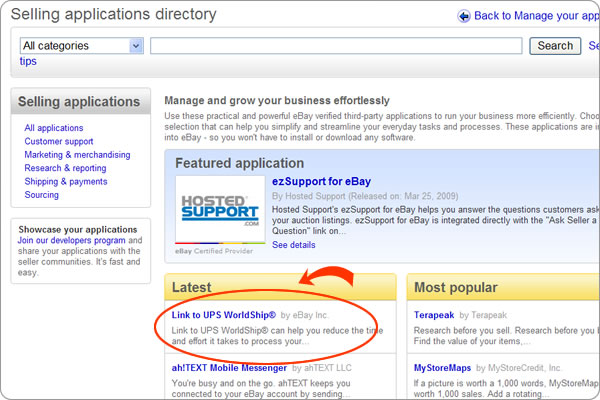The height and width of the screenshot is (400, 600).
Task: Open the Join our developers program link
Action: point(72,240)
